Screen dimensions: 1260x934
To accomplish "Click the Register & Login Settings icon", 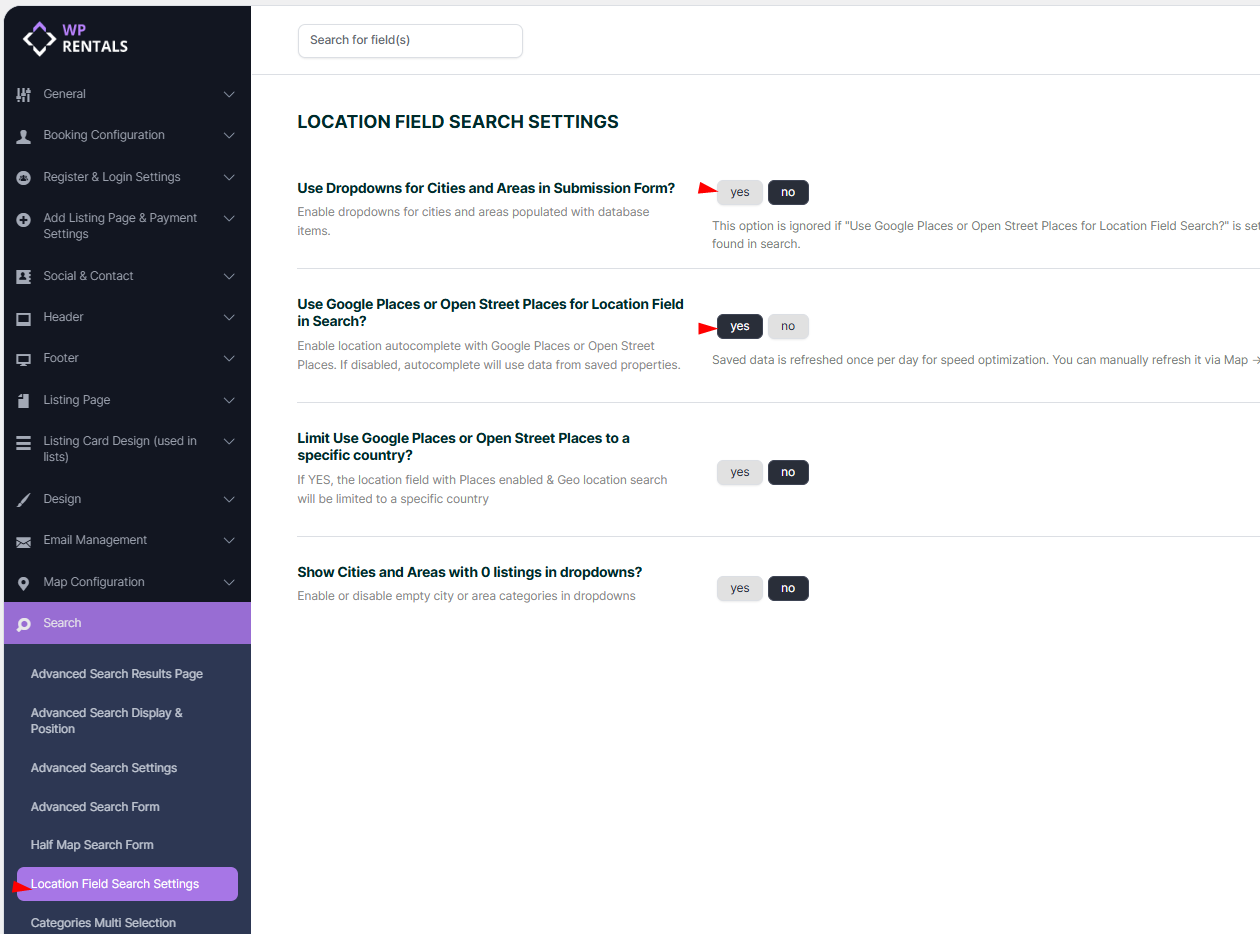I will (24, 178).
